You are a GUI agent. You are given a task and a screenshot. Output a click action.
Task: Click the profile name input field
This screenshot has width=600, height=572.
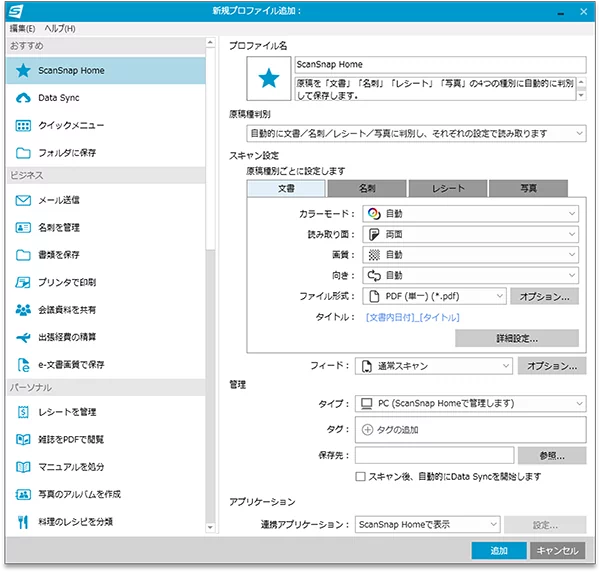(x=440, y=64)
